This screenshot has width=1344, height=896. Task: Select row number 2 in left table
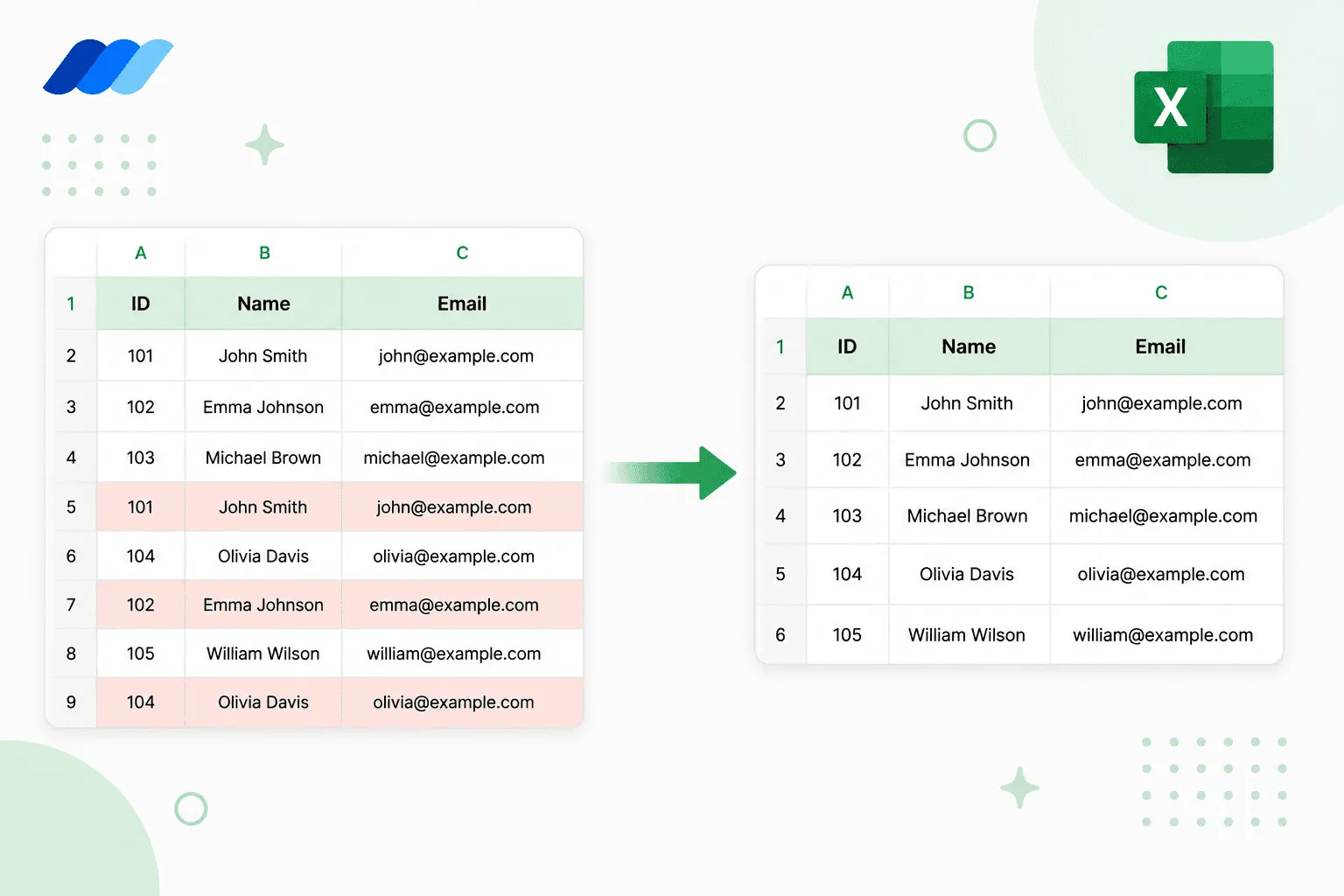[71, 356]
